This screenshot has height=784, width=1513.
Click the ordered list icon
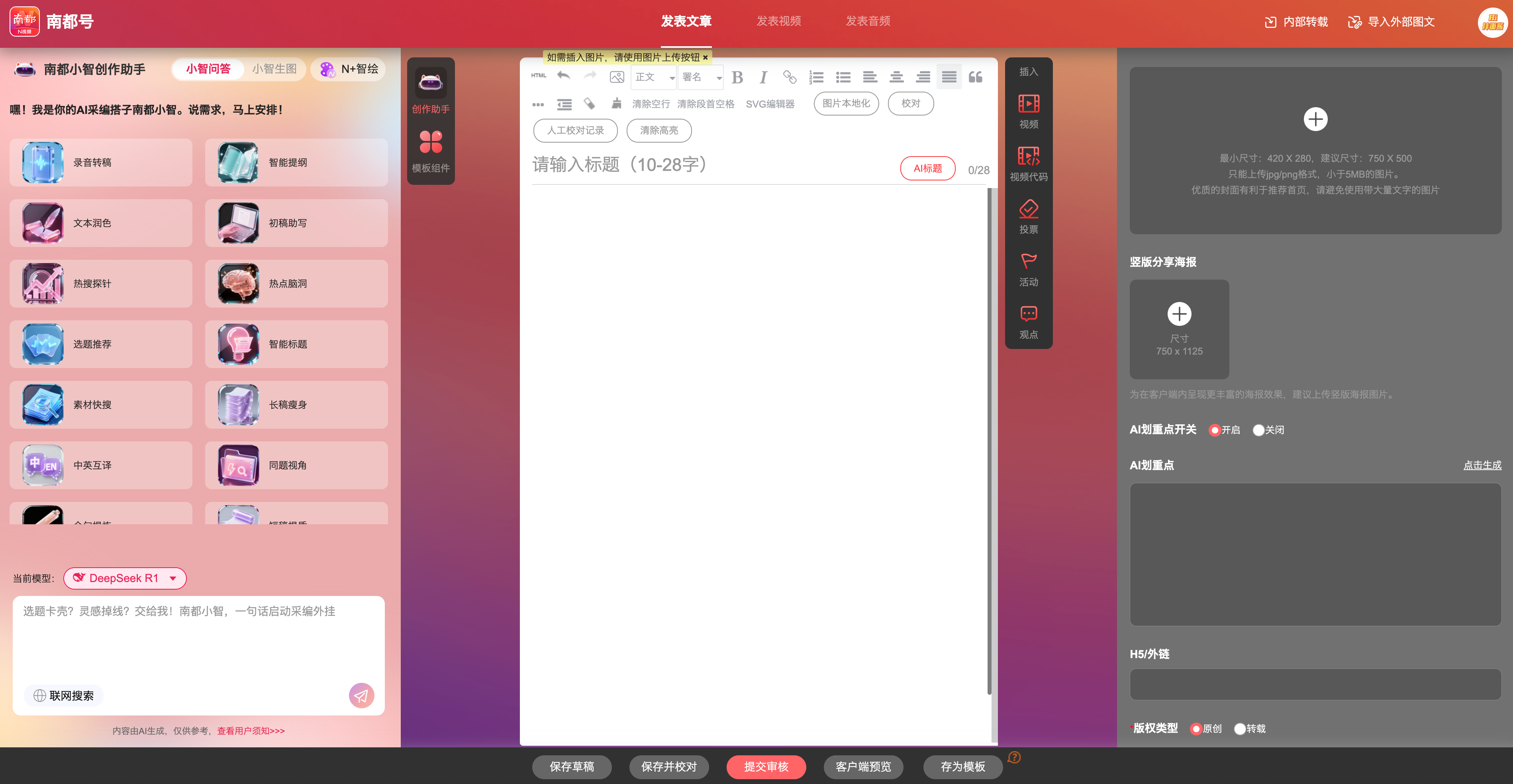[816, 77]
